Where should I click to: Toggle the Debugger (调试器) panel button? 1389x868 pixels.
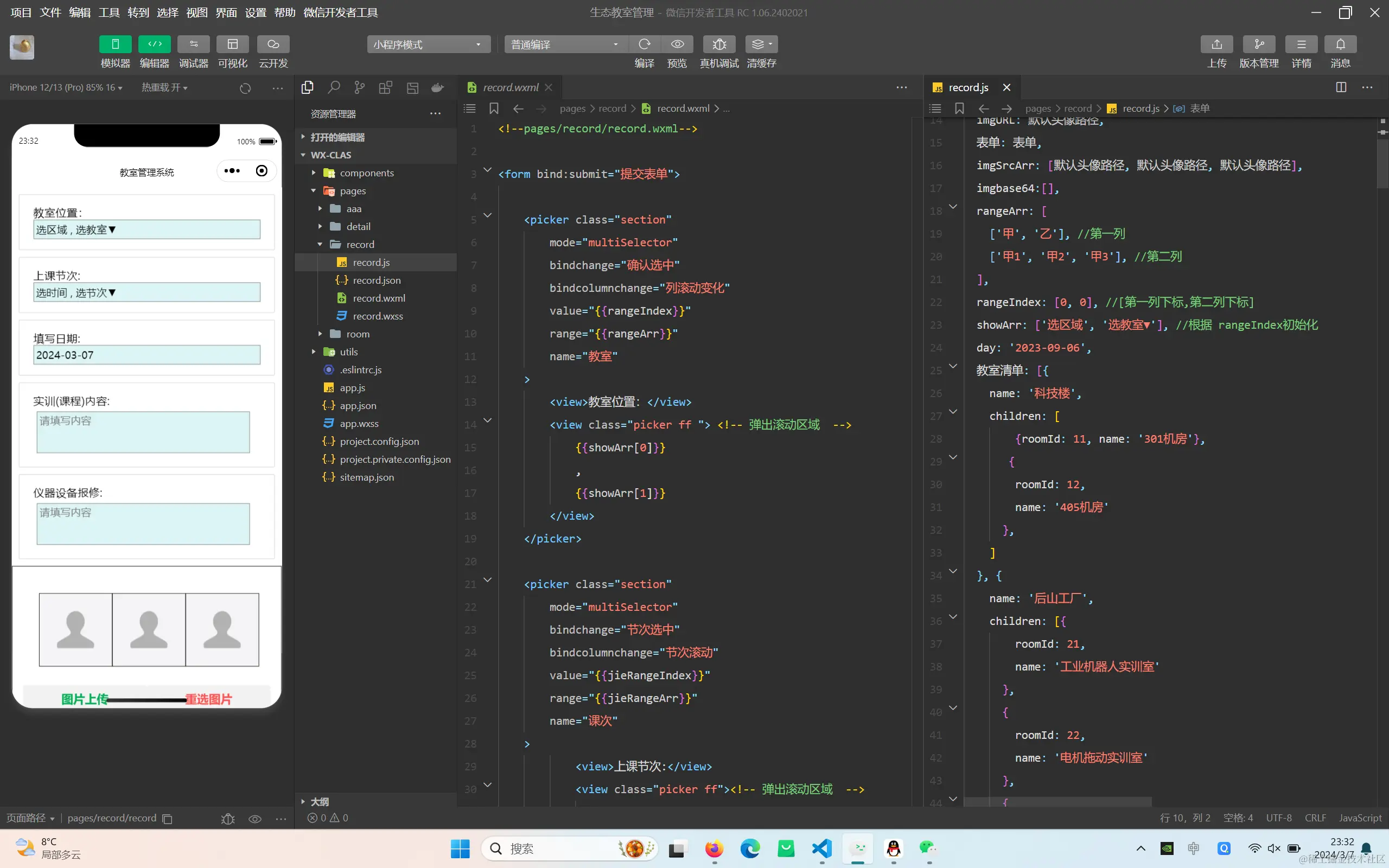(193, 44)
